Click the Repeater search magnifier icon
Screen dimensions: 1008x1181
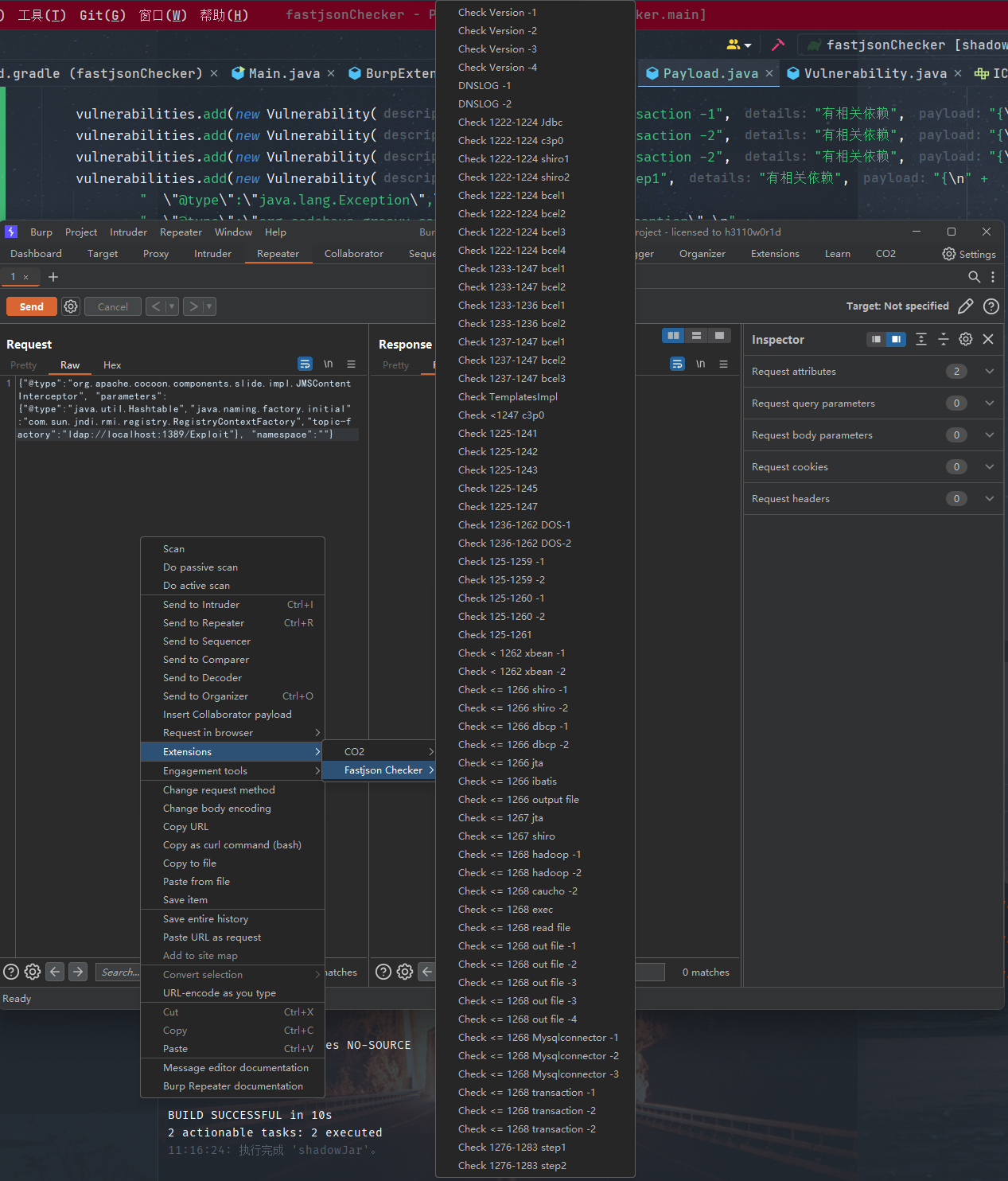tap(974, 277)
